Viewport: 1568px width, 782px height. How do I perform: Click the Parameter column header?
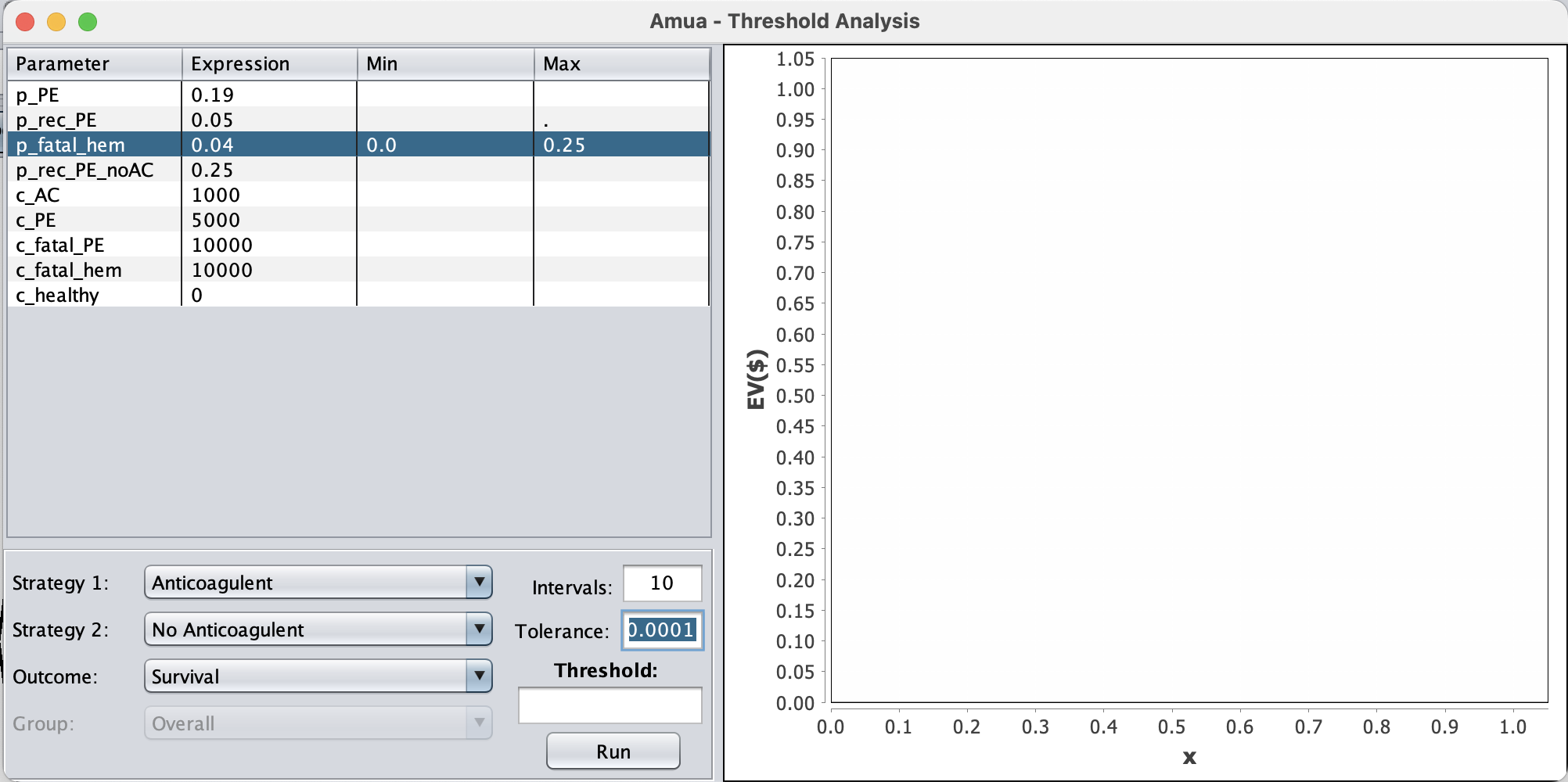[x=94, y=64]
